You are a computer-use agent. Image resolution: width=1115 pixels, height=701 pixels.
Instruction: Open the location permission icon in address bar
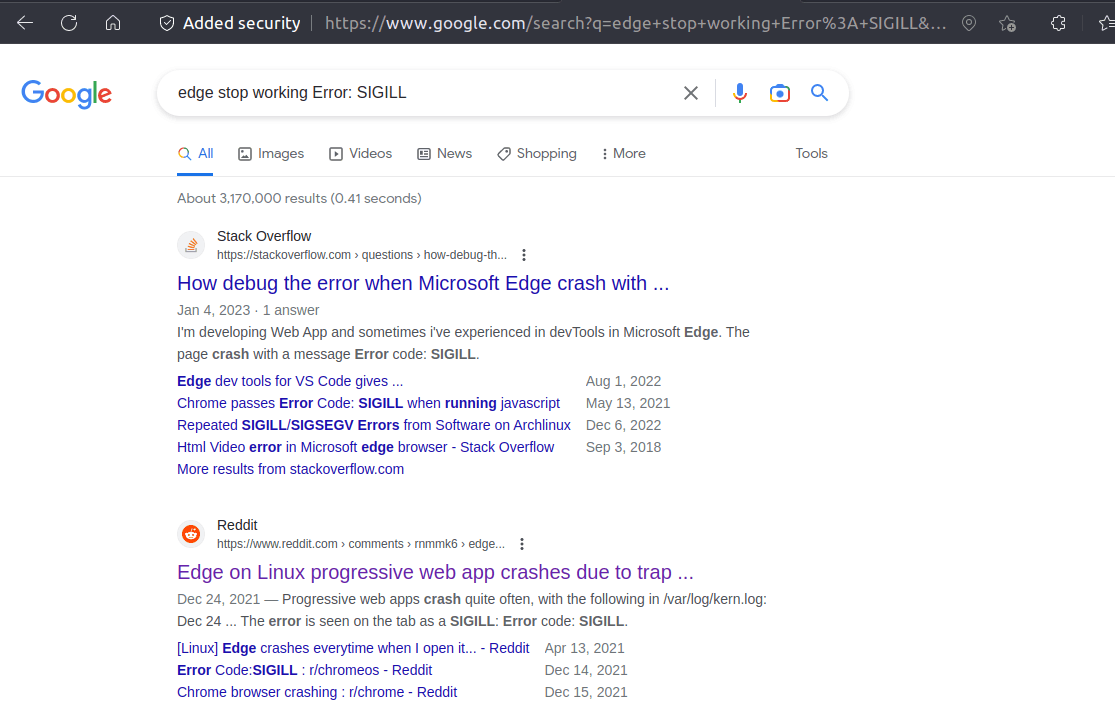pos(968,23)
